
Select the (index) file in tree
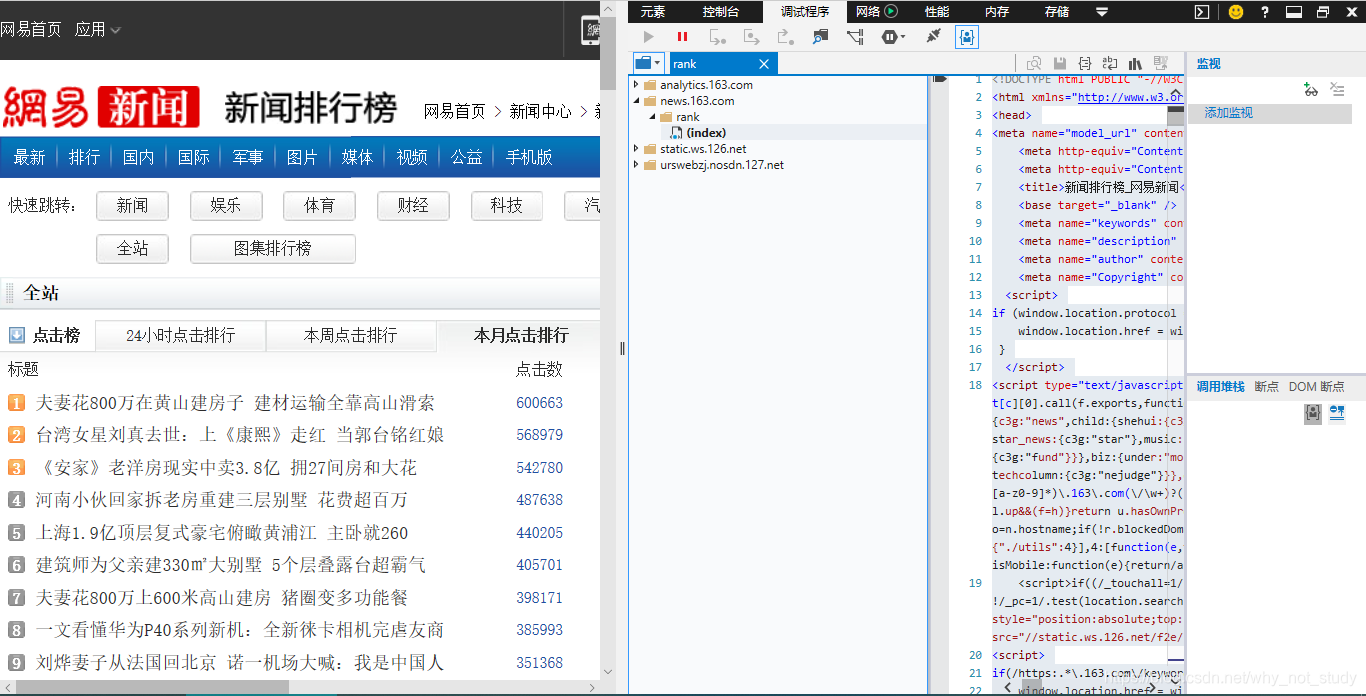706,133
